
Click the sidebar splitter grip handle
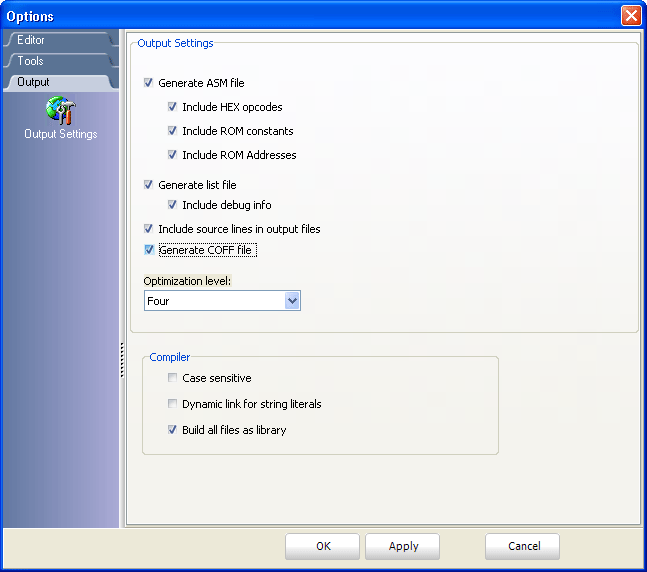(122, 360)
